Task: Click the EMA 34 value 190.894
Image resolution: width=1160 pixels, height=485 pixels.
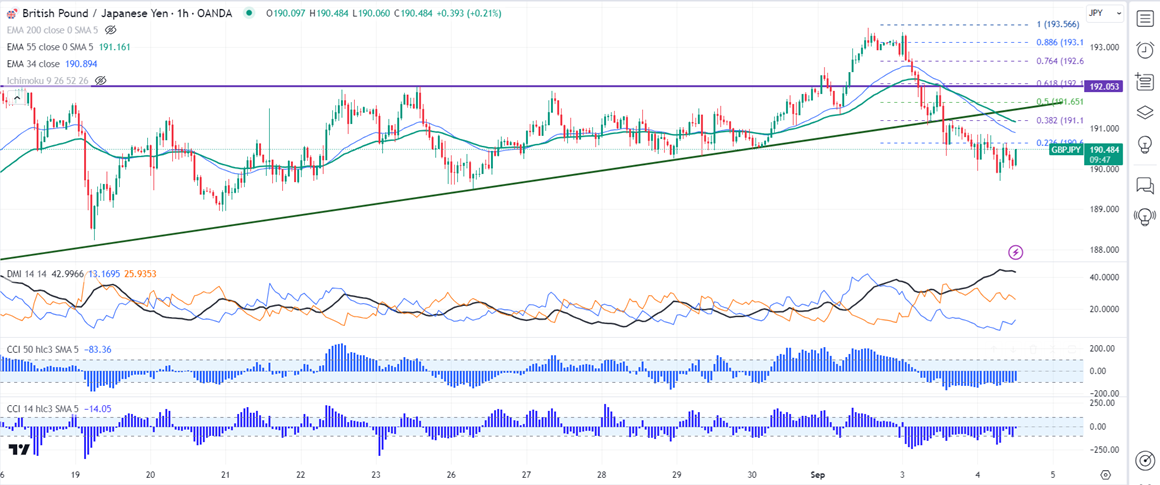Action: point(82,64)
